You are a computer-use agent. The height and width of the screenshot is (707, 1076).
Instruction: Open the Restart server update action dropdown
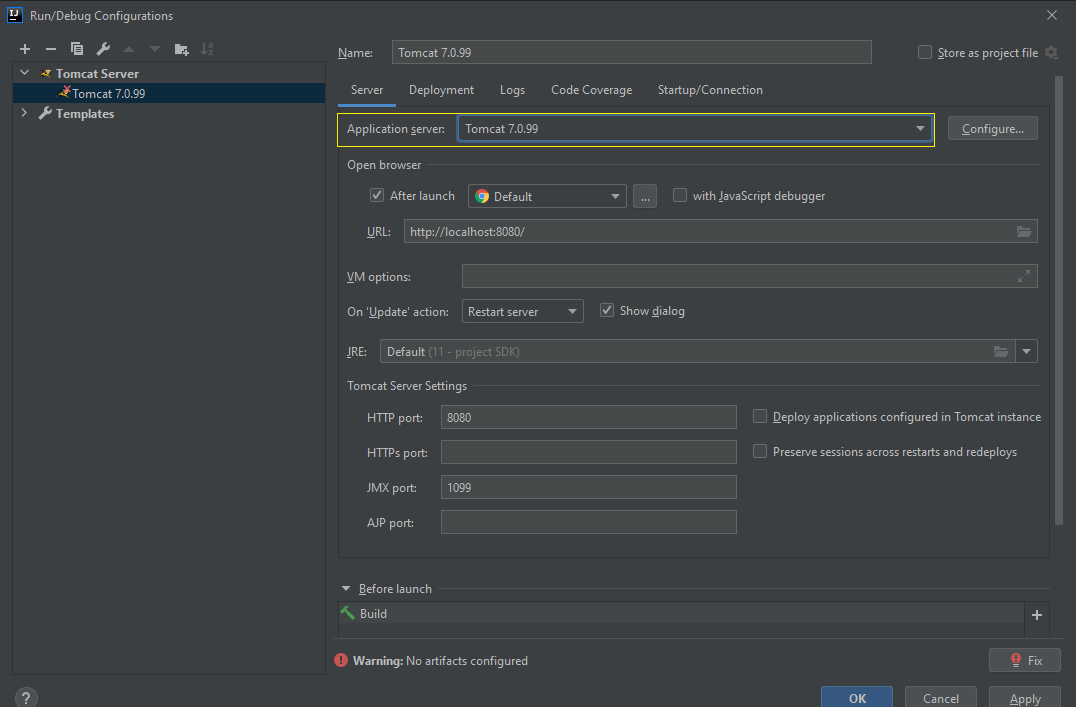tap(522, 312)
